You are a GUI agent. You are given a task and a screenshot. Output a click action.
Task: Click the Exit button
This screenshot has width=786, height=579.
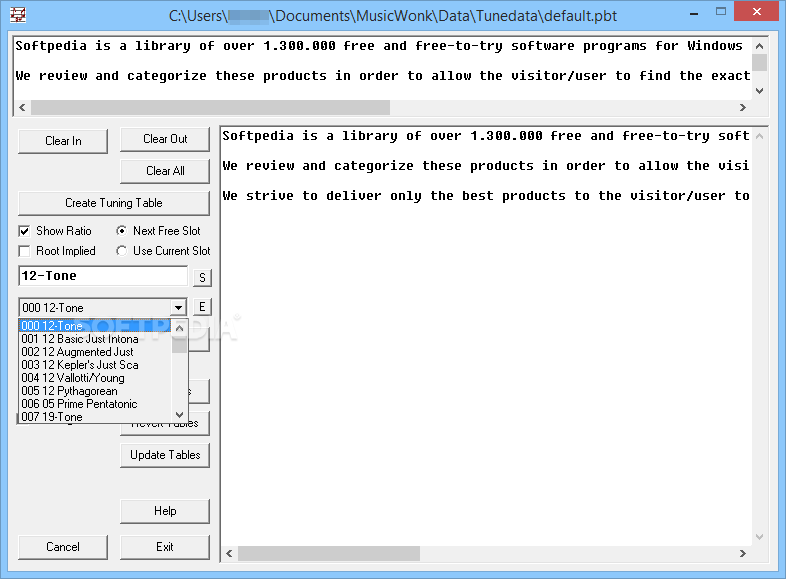click(165, 547)
